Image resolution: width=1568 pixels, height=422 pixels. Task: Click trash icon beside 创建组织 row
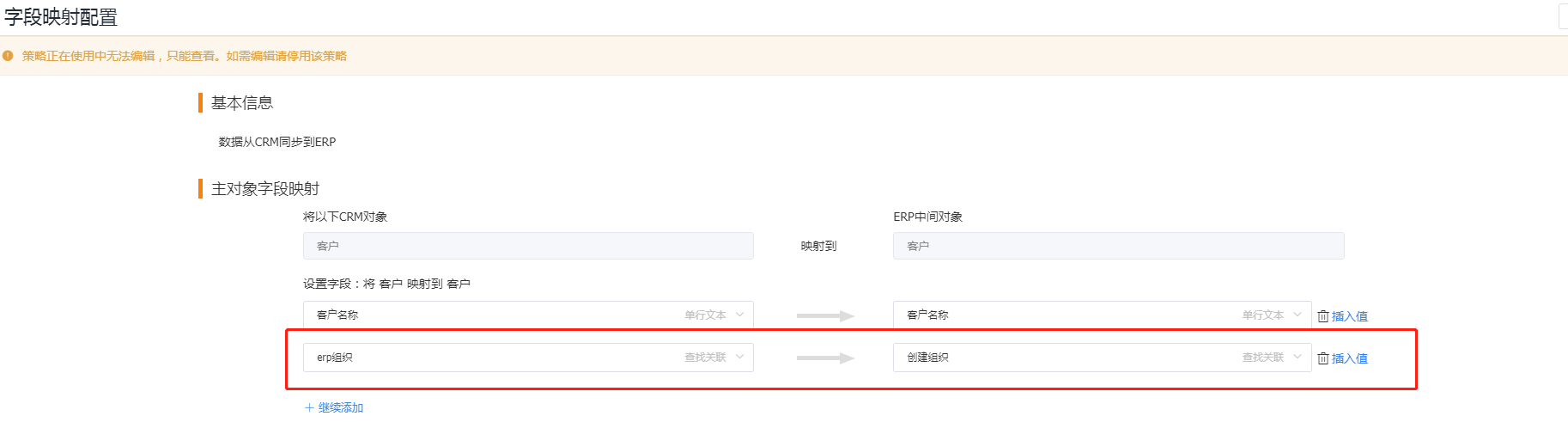1323,358
